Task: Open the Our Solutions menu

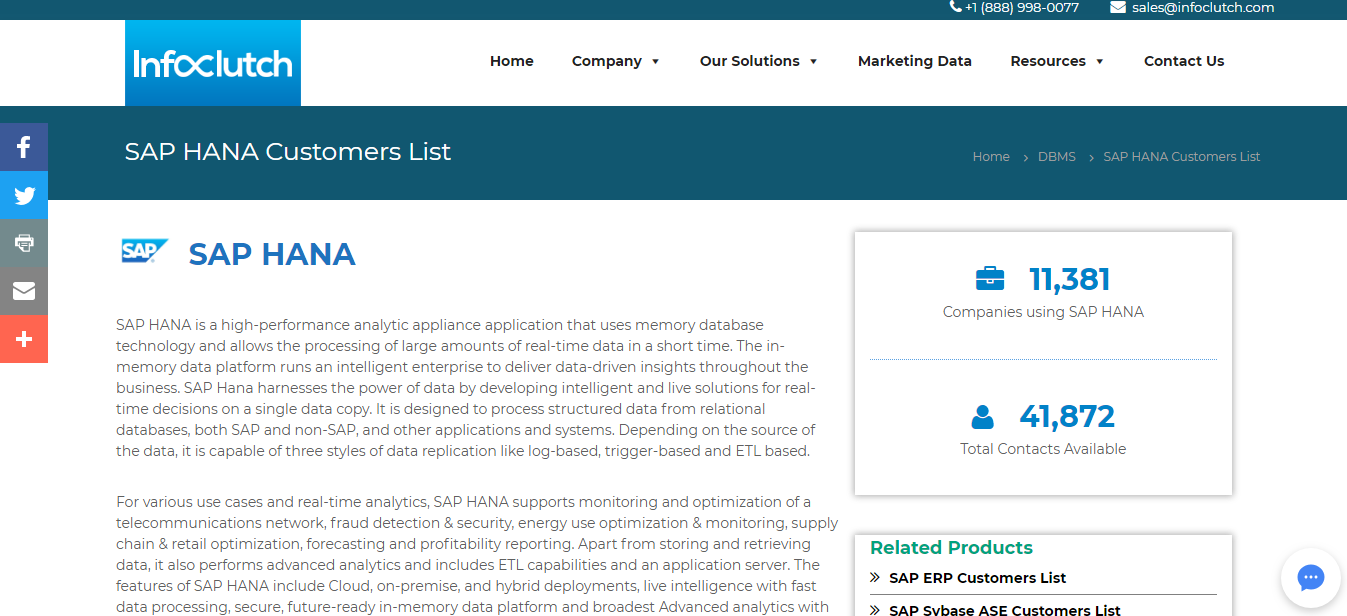Action: pos(750,61)
